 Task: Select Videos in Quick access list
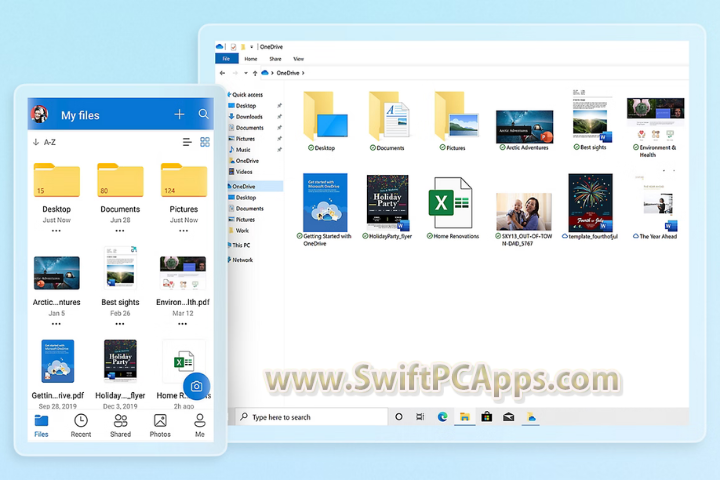tap(244, 172)
